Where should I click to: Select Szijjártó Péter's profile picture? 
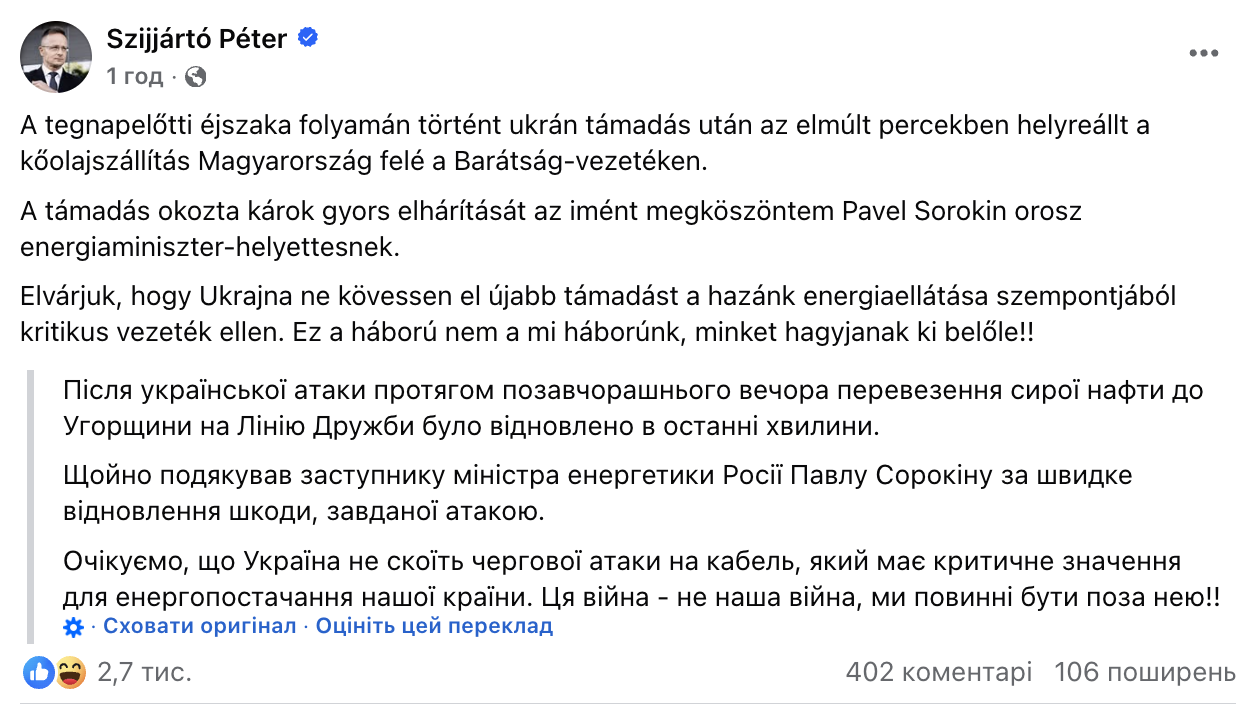55,56
